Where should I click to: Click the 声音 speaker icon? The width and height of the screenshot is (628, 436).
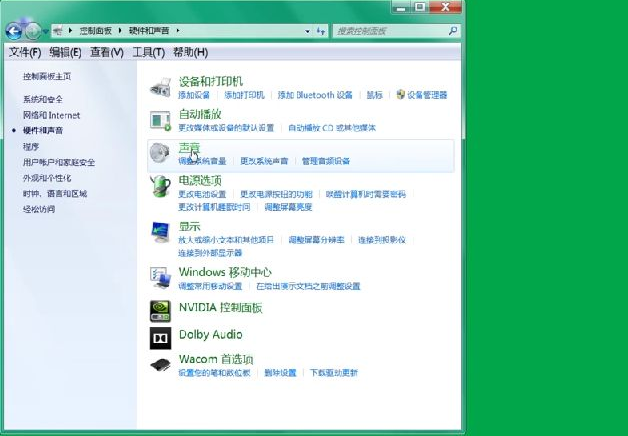tap(160, 153)
